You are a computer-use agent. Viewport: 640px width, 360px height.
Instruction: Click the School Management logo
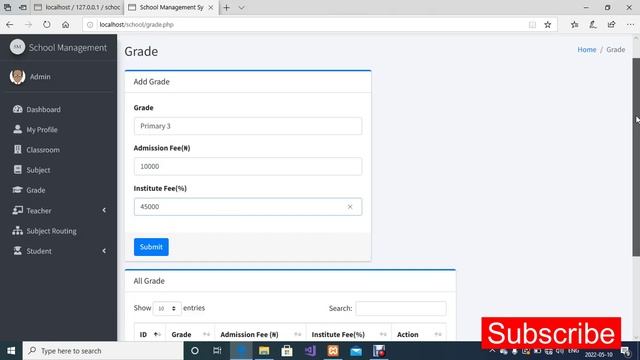tap(18, 47)
